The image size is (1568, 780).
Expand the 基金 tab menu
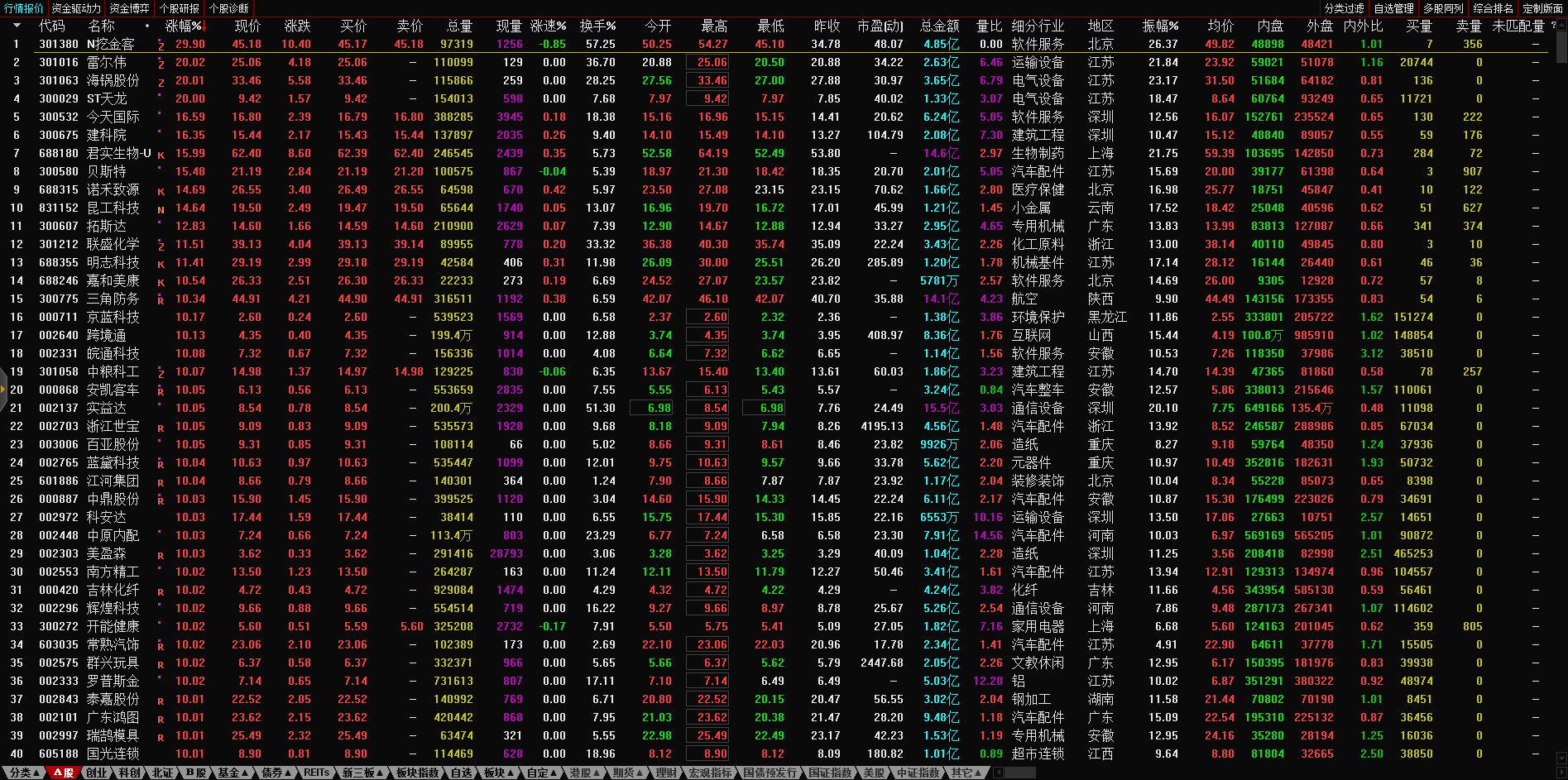pyautogui.click(x=232, y=773)
